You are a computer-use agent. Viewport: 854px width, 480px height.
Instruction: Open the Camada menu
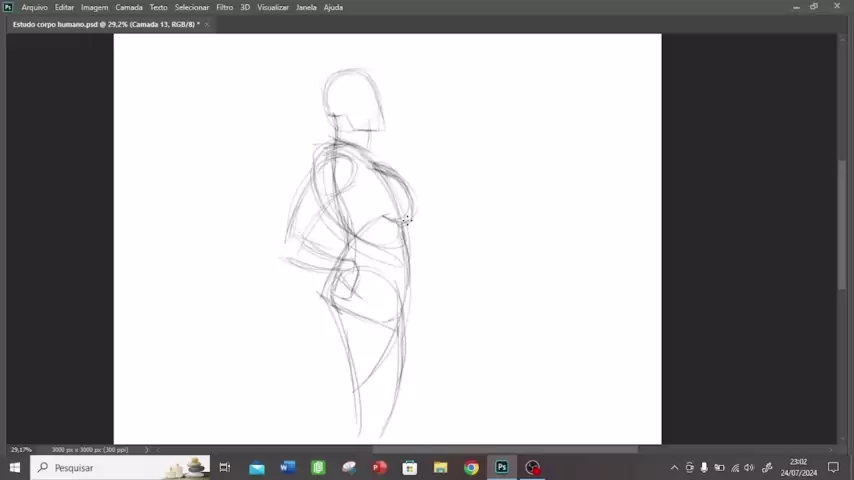[x=128, y=7]
